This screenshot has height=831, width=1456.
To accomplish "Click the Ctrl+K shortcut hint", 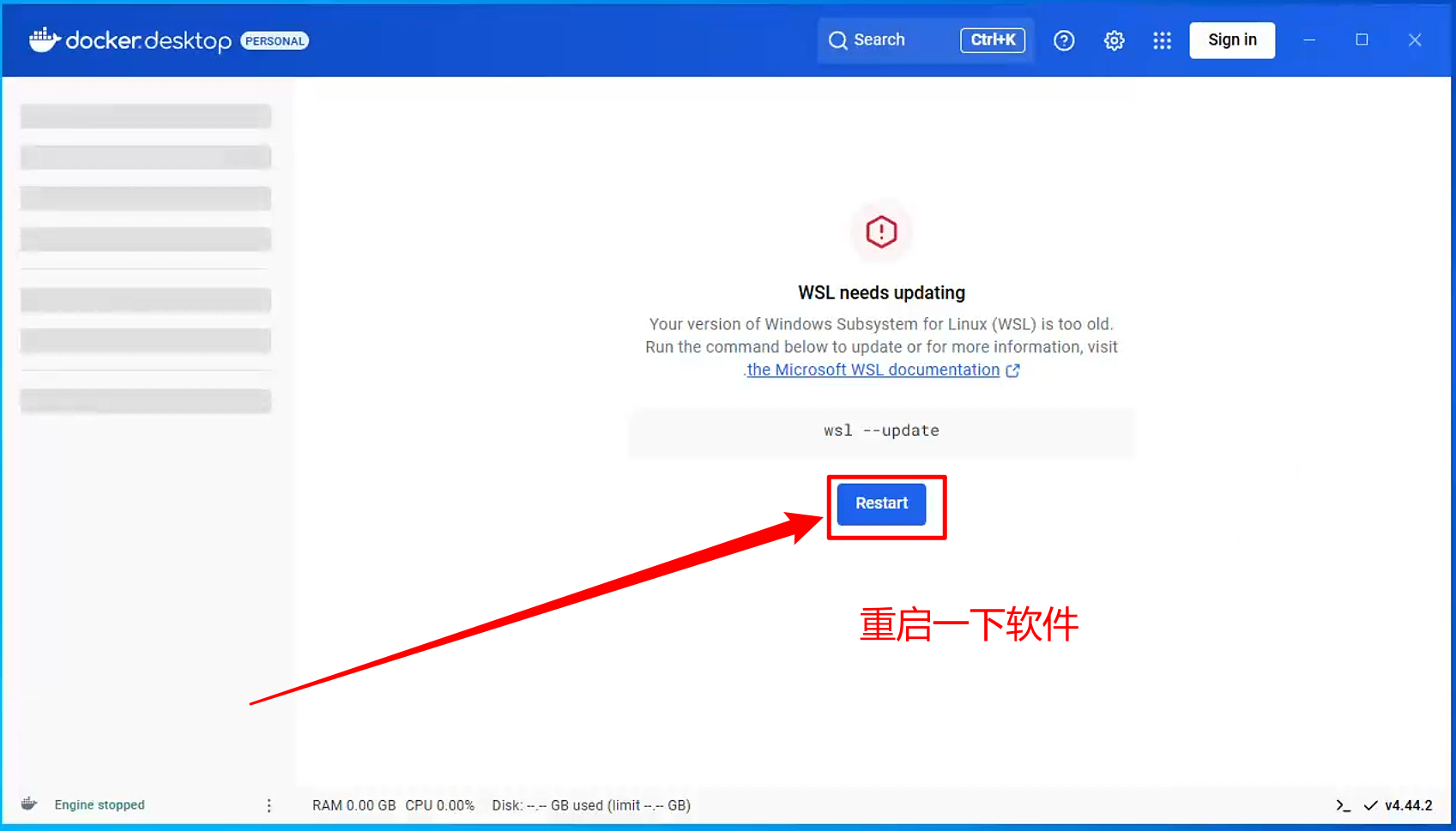I will click(993, 40).
